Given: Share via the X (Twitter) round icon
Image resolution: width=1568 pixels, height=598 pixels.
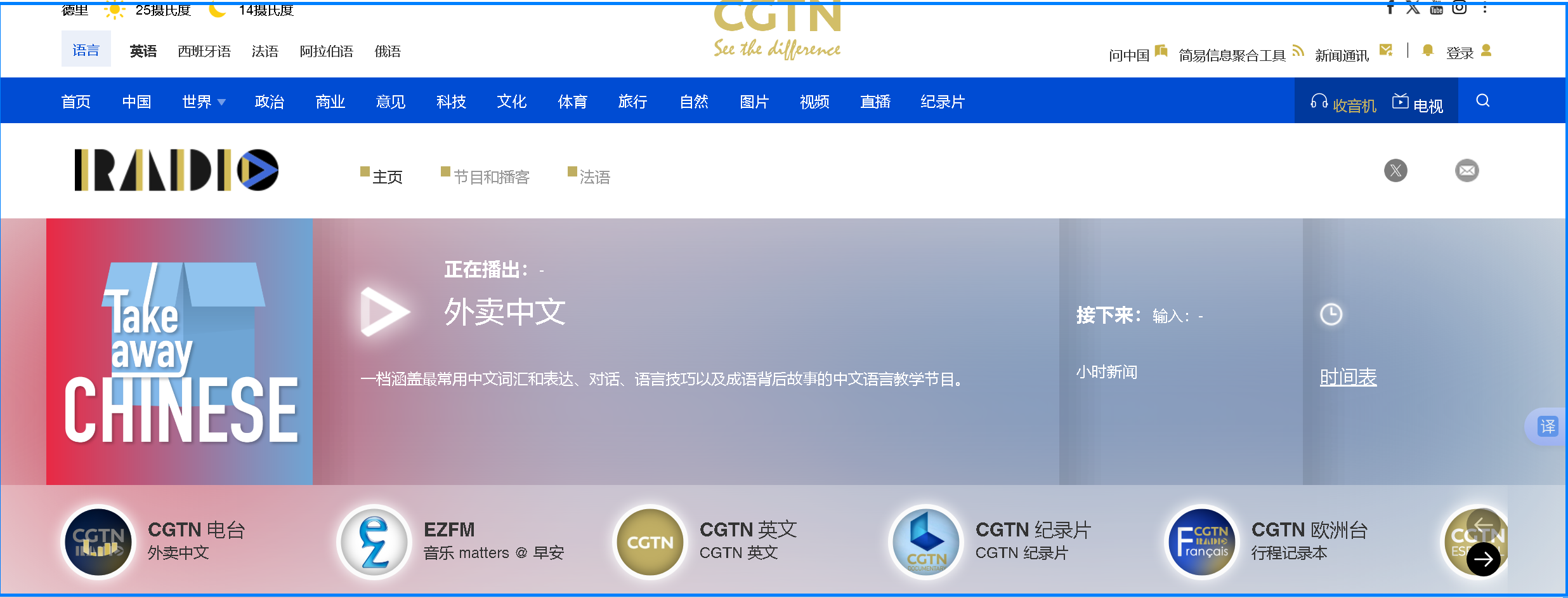Looking at the screenshot, I should 1395,171.
